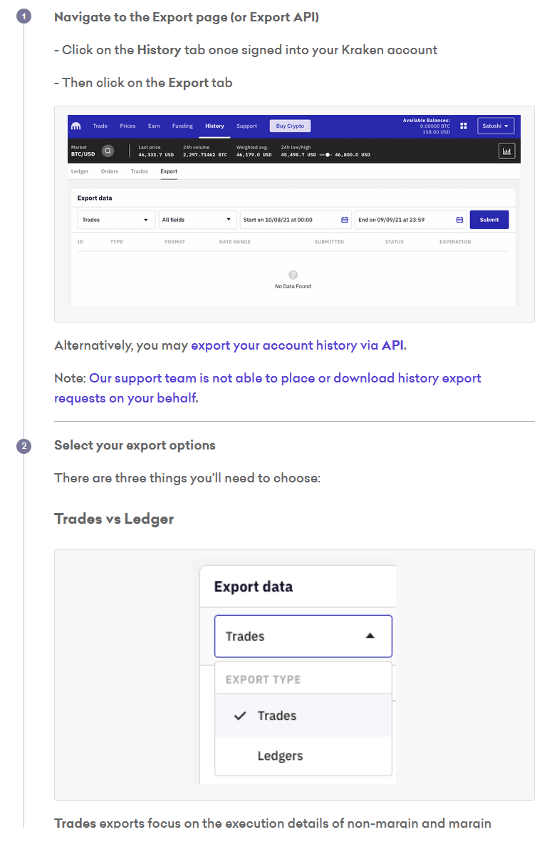Click the chart icon beside market stats
This screenshot has width=552, height=842.
tap(506, 151)
